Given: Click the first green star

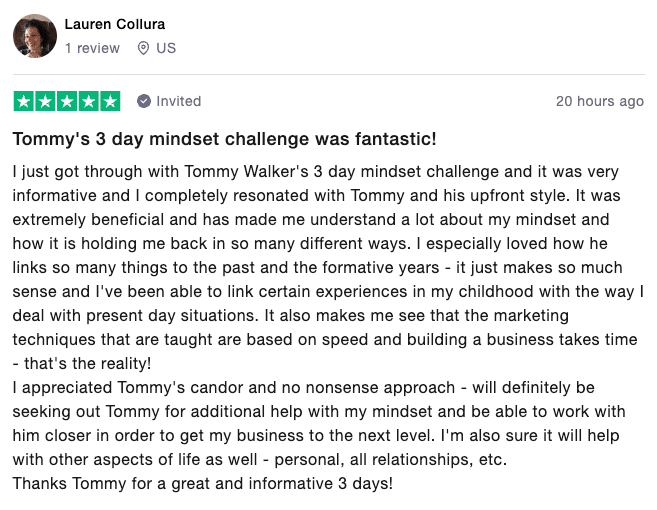Looking at the screenshot, I should coord(24,101).
